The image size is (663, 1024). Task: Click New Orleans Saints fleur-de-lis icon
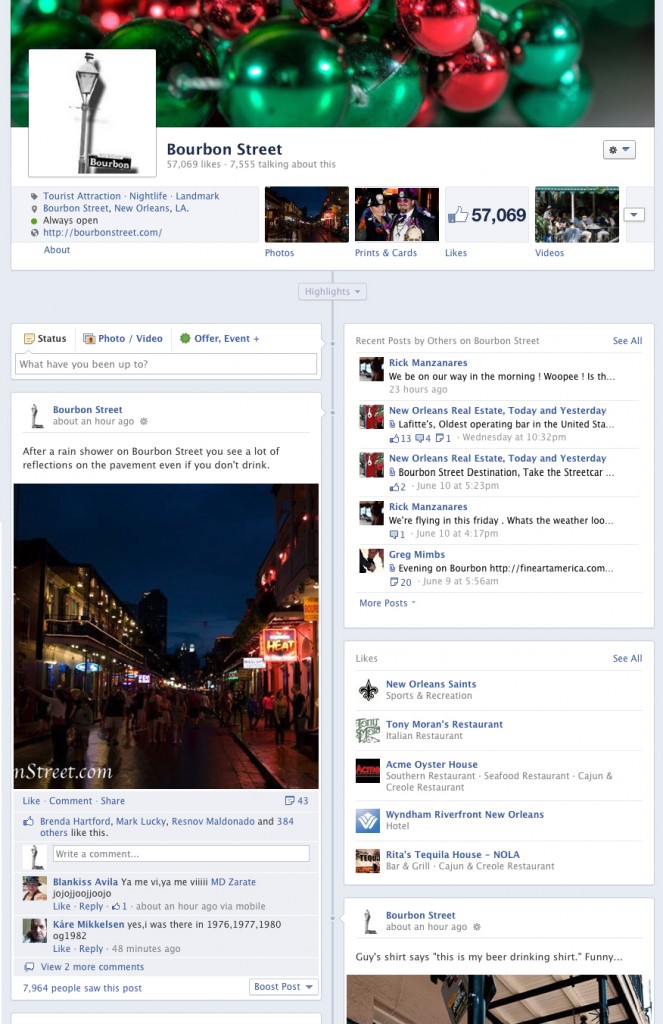pos(368,690)
